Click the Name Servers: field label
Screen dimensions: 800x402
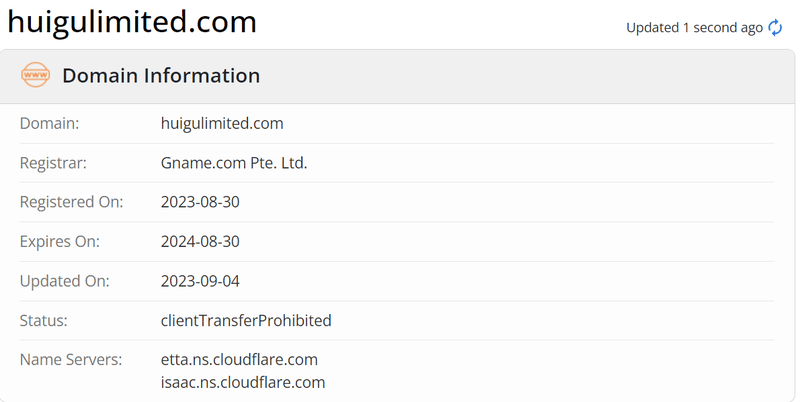71,360
